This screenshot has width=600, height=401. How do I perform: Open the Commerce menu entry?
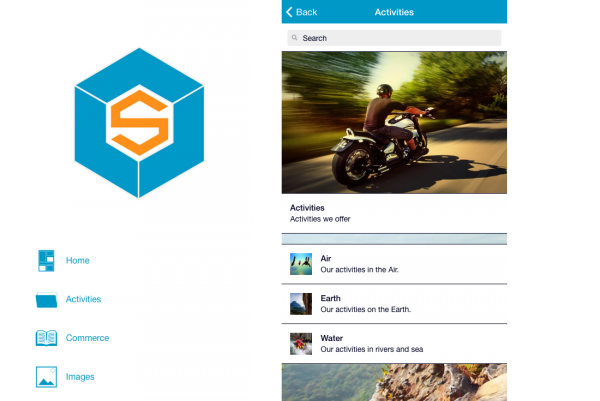coord(87,338)
